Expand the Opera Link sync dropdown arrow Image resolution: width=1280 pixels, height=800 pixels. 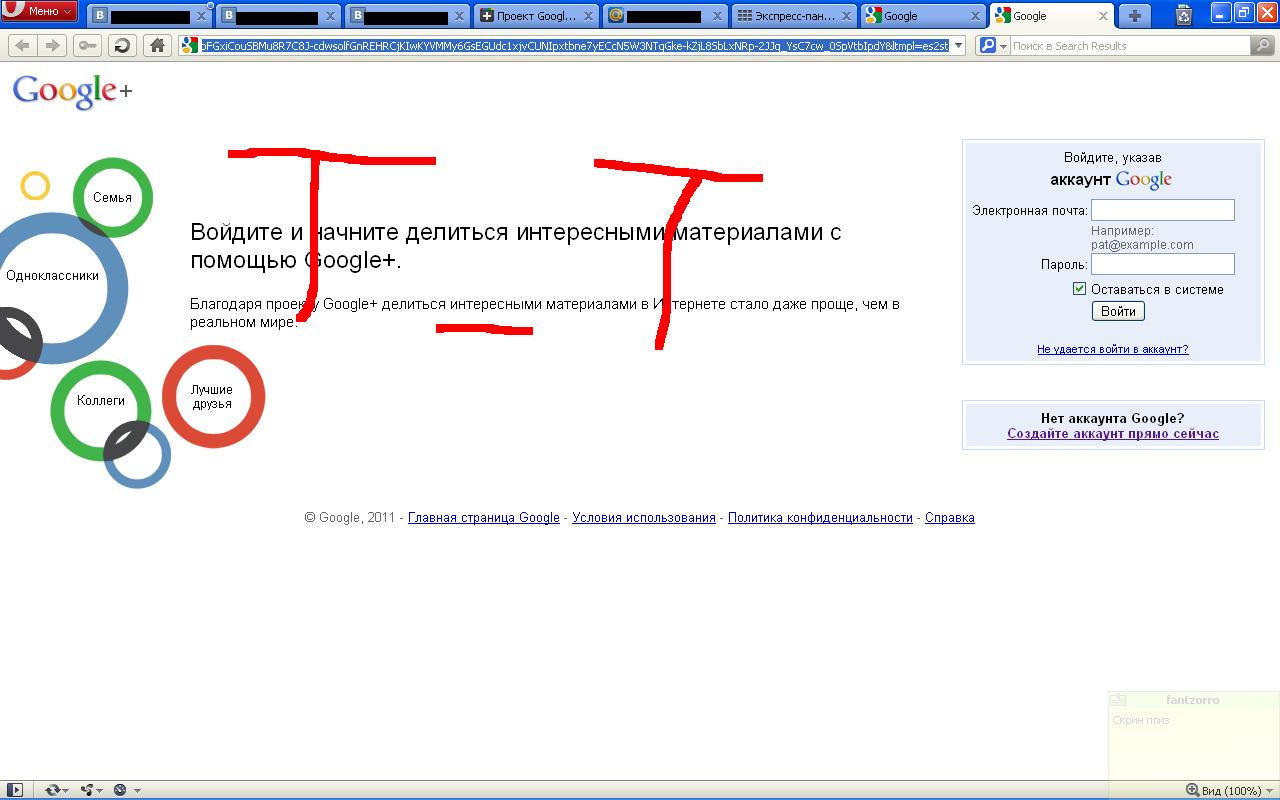coord(66,791)
